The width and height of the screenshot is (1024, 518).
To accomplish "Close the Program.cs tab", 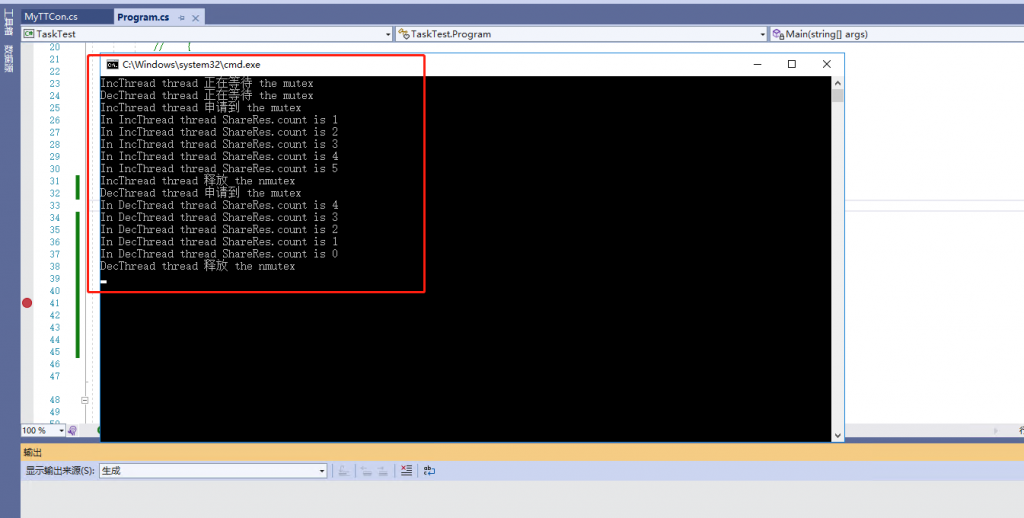I will [195, 18].
